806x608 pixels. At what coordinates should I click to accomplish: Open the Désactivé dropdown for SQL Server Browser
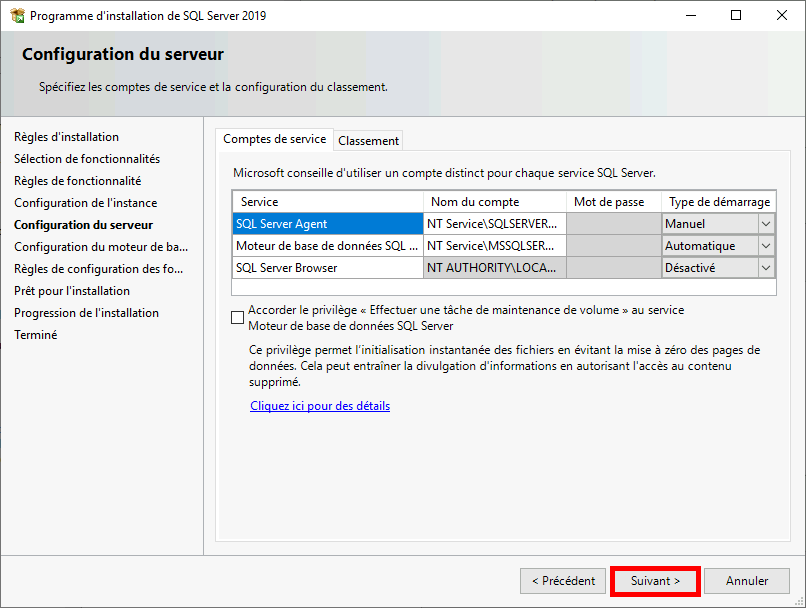(767, 267)
